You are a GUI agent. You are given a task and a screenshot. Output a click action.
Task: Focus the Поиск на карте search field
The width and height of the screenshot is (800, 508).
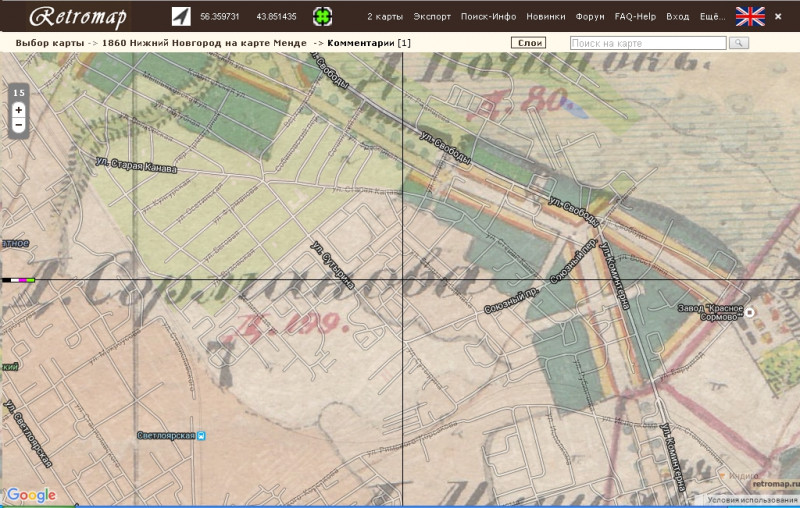(648, 43)
